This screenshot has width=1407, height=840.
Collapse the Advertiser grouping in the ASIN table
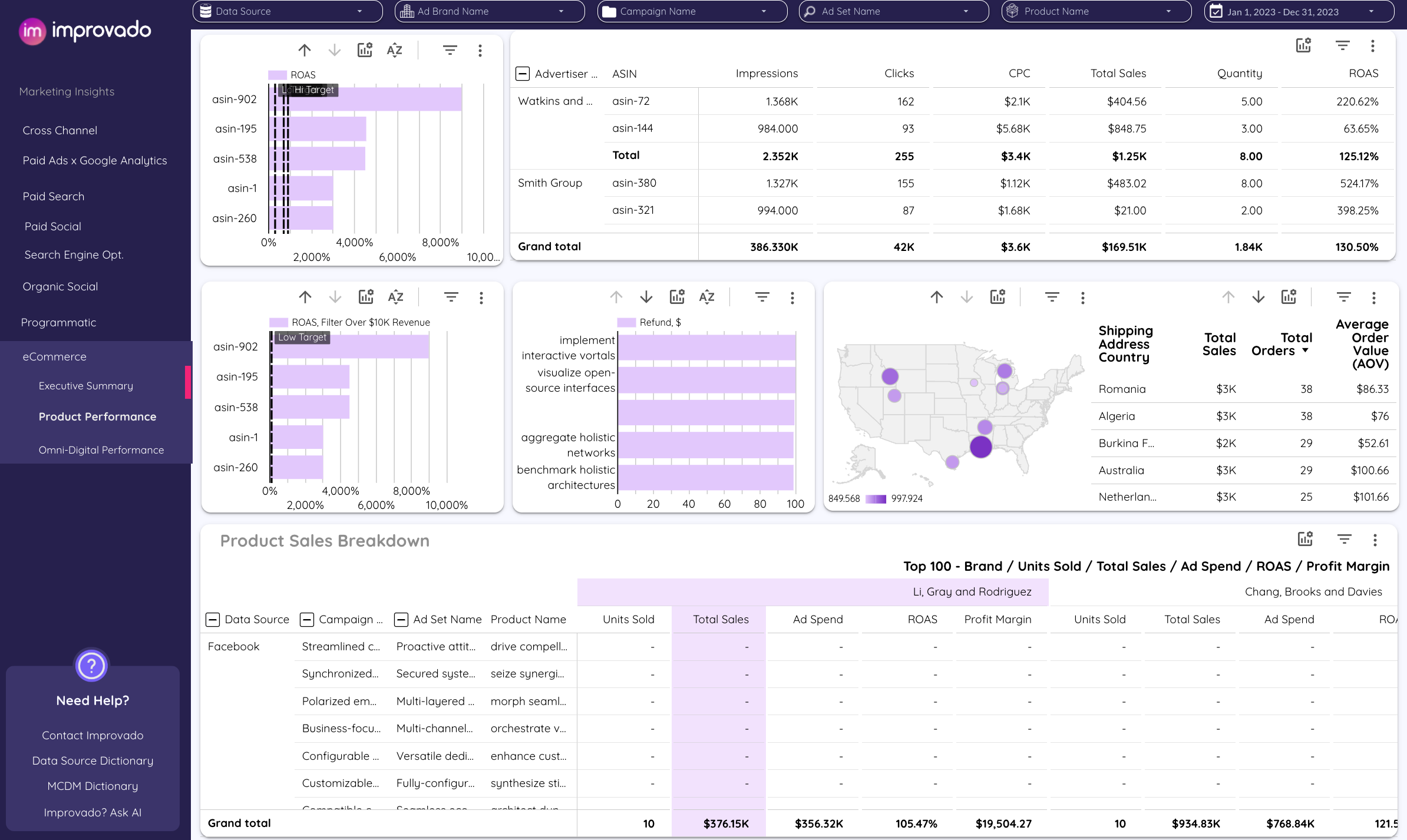(522, 74)
